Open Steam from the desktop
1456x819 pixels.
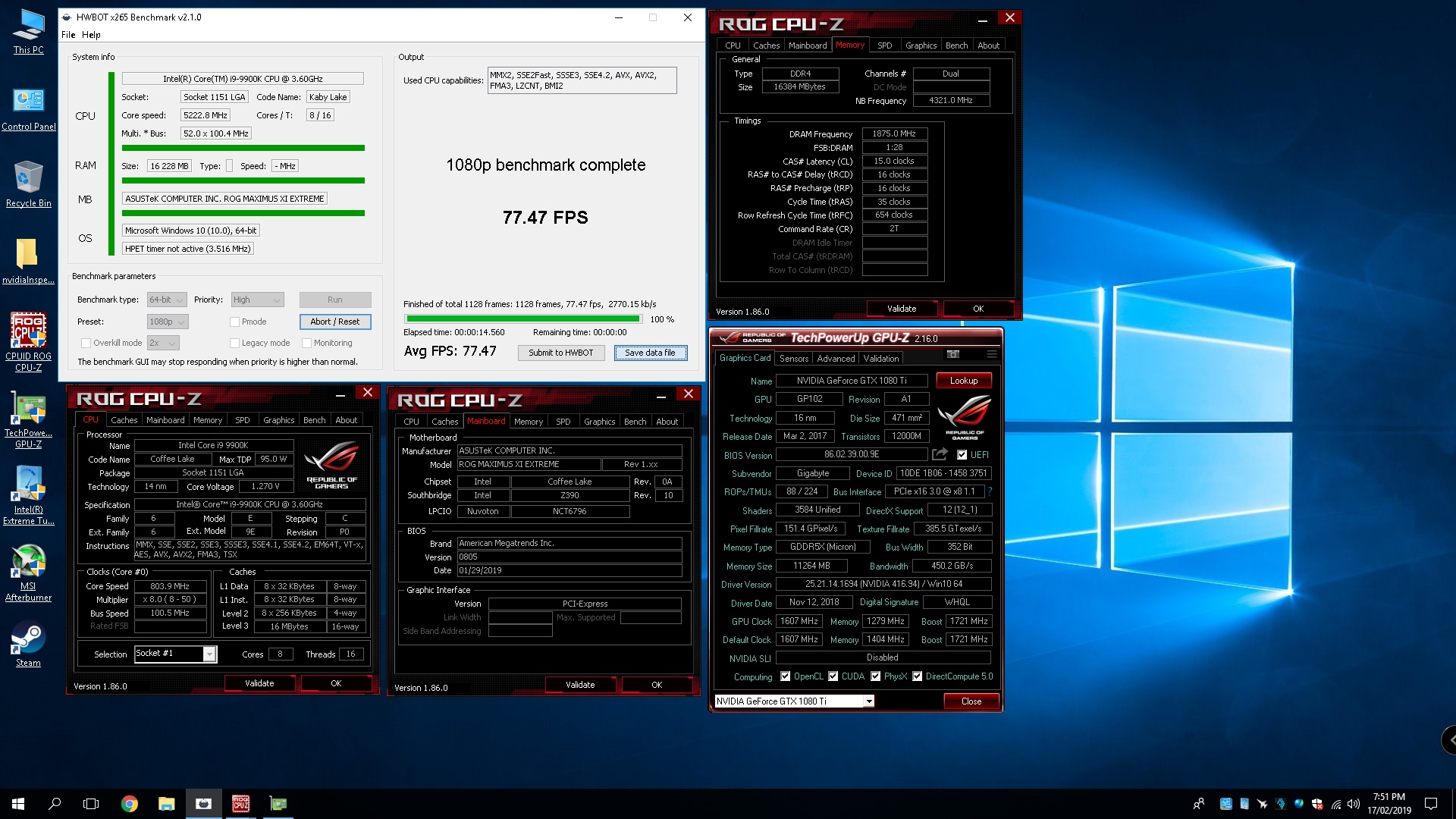pyautogui.click(x=28, y=645)
